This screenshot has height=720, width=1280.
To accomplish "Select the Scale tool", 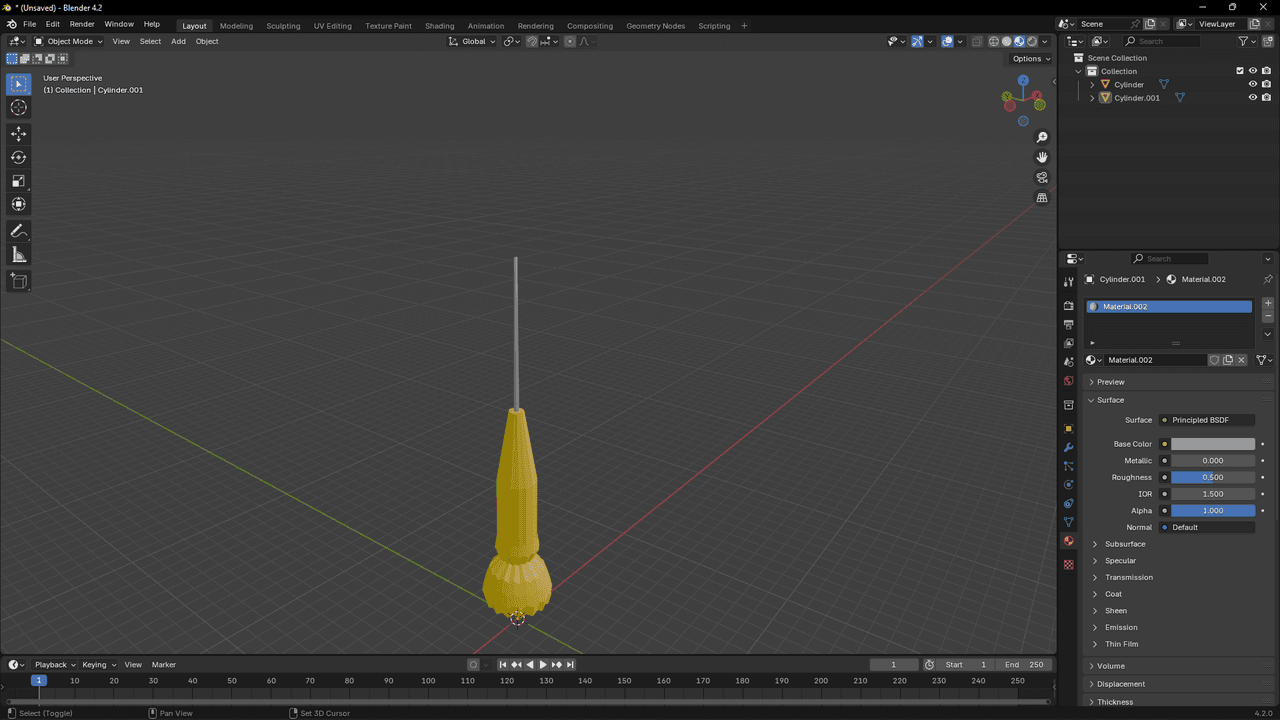I will pos(18,181).
